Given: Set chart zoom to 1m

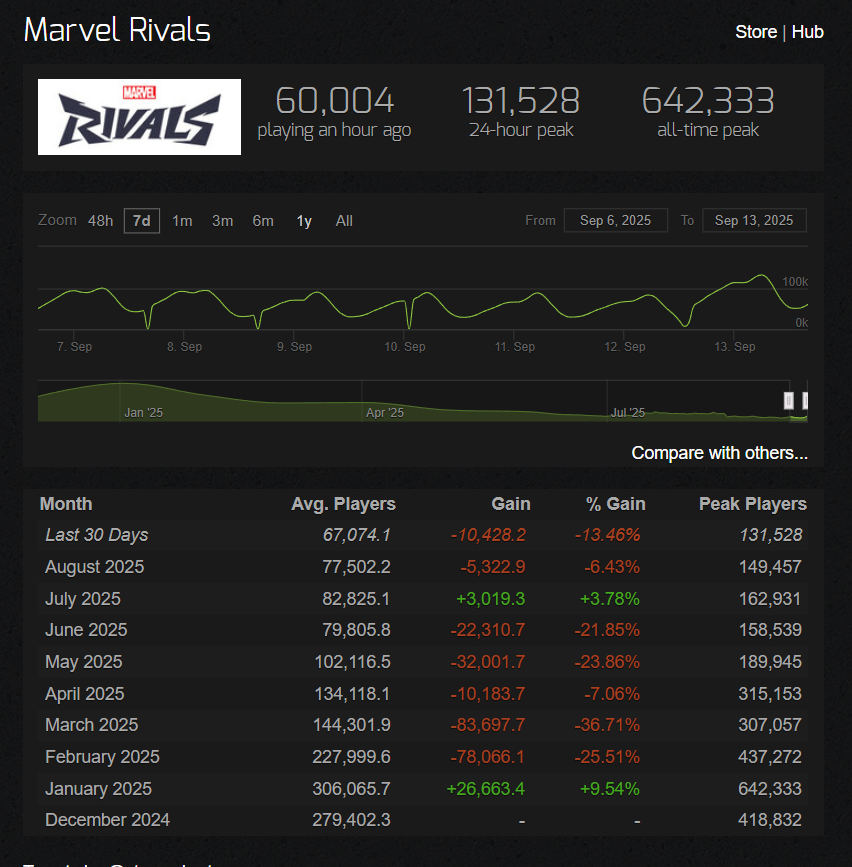Looking at the screenshot, I should 182,221.
